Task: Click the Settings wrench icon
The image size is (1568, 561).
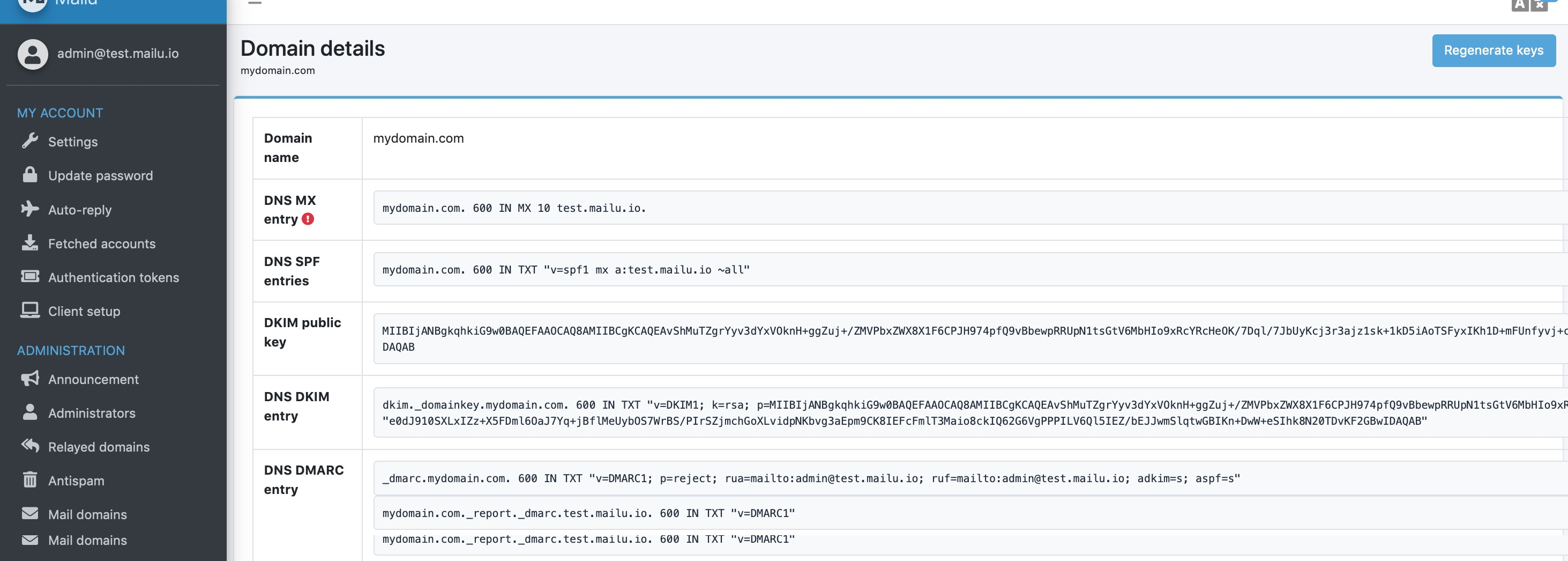Action: tap(30, 141)
